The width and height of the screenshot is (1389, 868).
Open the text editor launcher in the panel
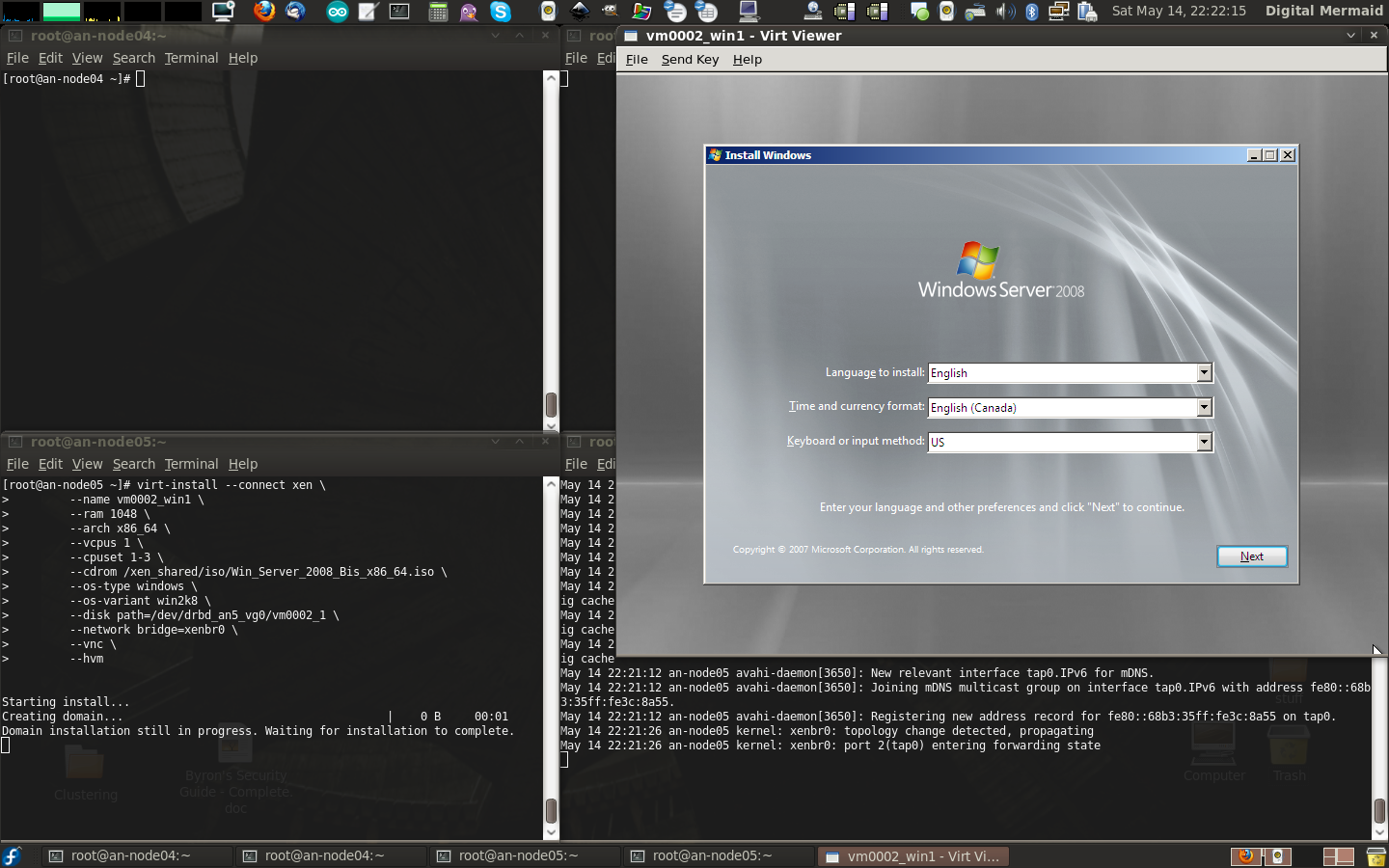click(x=368, y=12)
